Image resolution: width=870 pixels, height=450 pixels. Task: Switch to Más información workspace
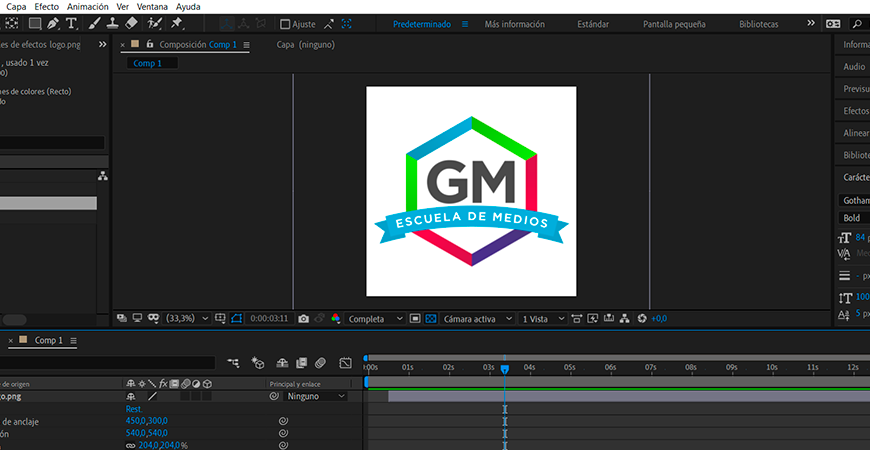[514, 24]
